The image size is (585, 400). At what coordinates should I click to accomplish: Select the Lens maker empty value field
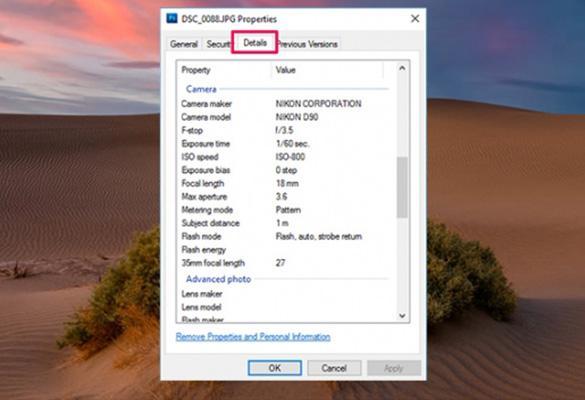coord(332,294)
